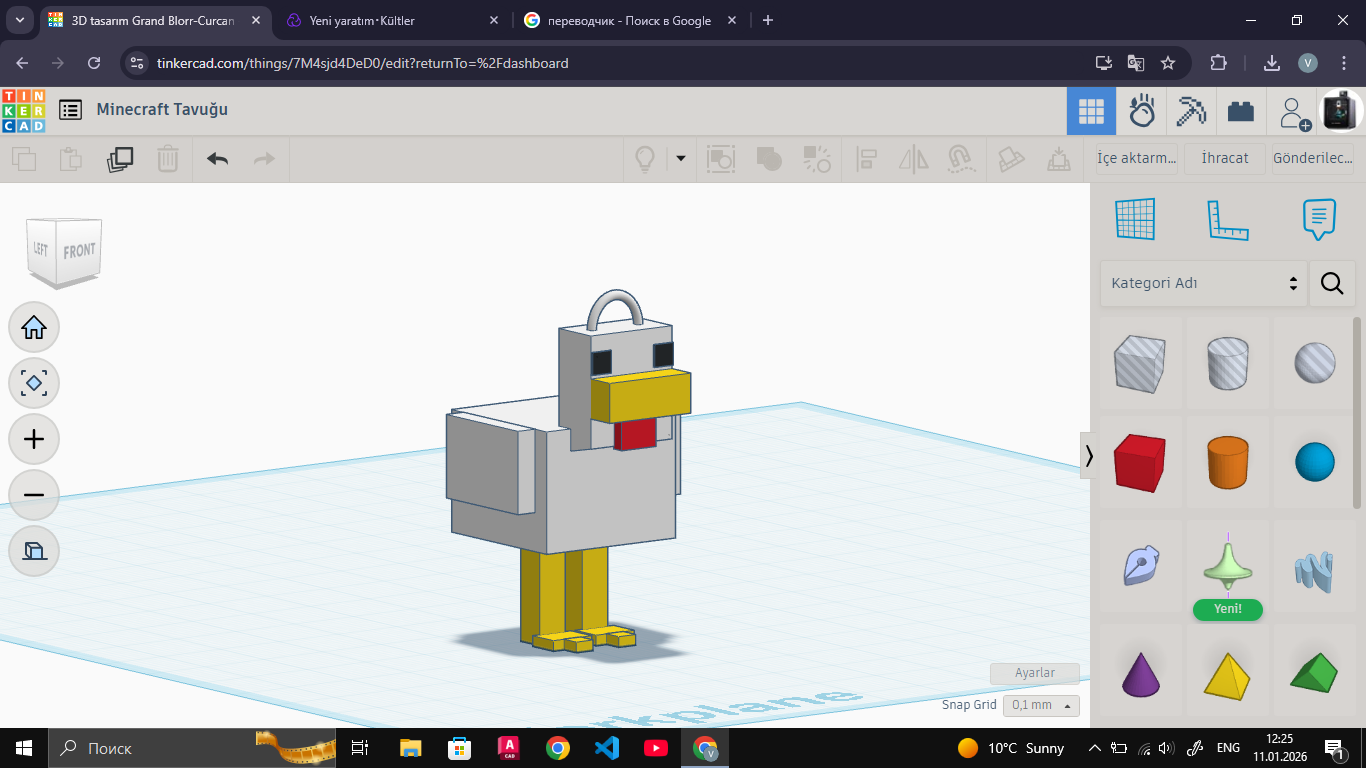The image size is (1366, 768).
Task: Select the striped Box hole shape
Action: coord(1139,362)
